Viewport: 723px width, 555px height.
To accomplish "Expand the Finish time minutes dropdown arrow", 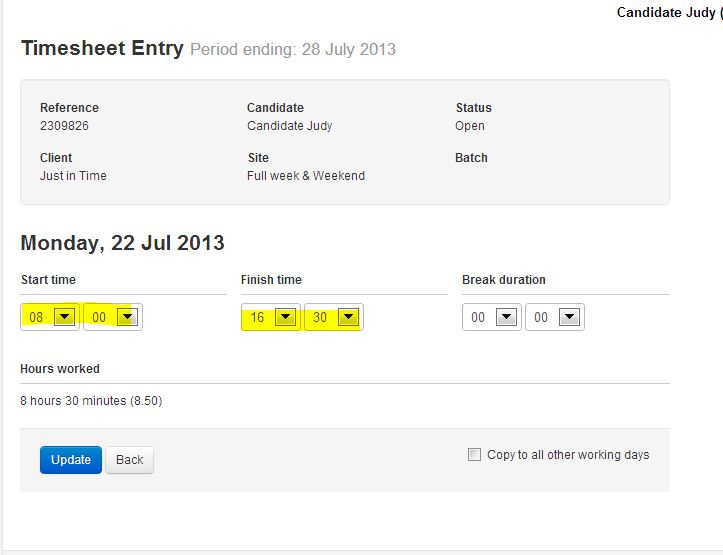I will 349,317.
